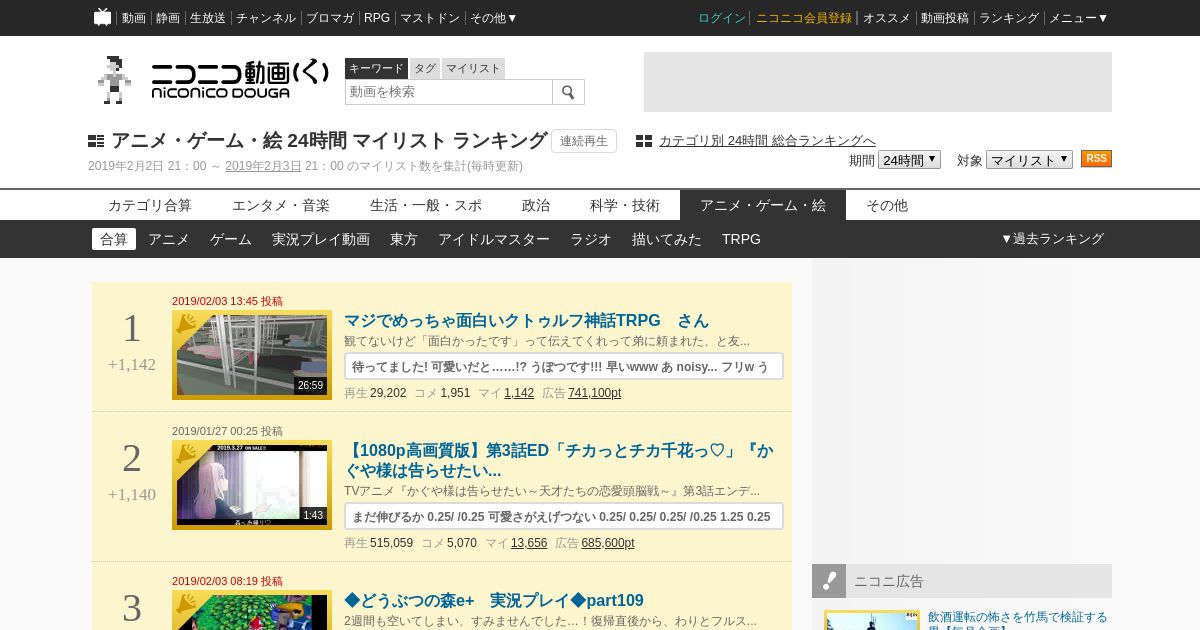Click the ad megaphone badge on the rank 2 thumbnail
Viewport: 1200px width, 630px height.
click(186, 453)
